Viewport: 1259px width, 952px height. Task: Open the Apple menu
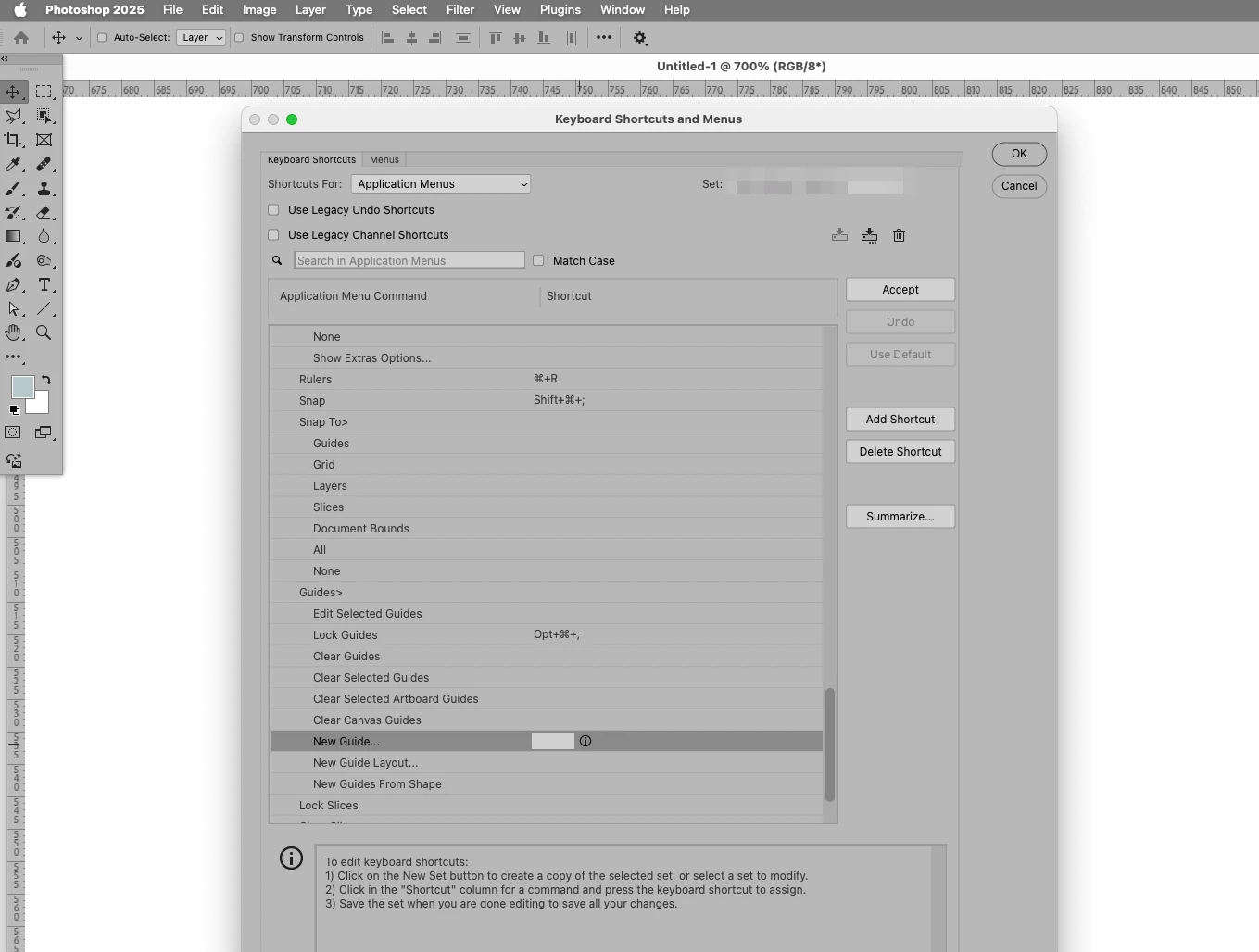tap(20, 9)
